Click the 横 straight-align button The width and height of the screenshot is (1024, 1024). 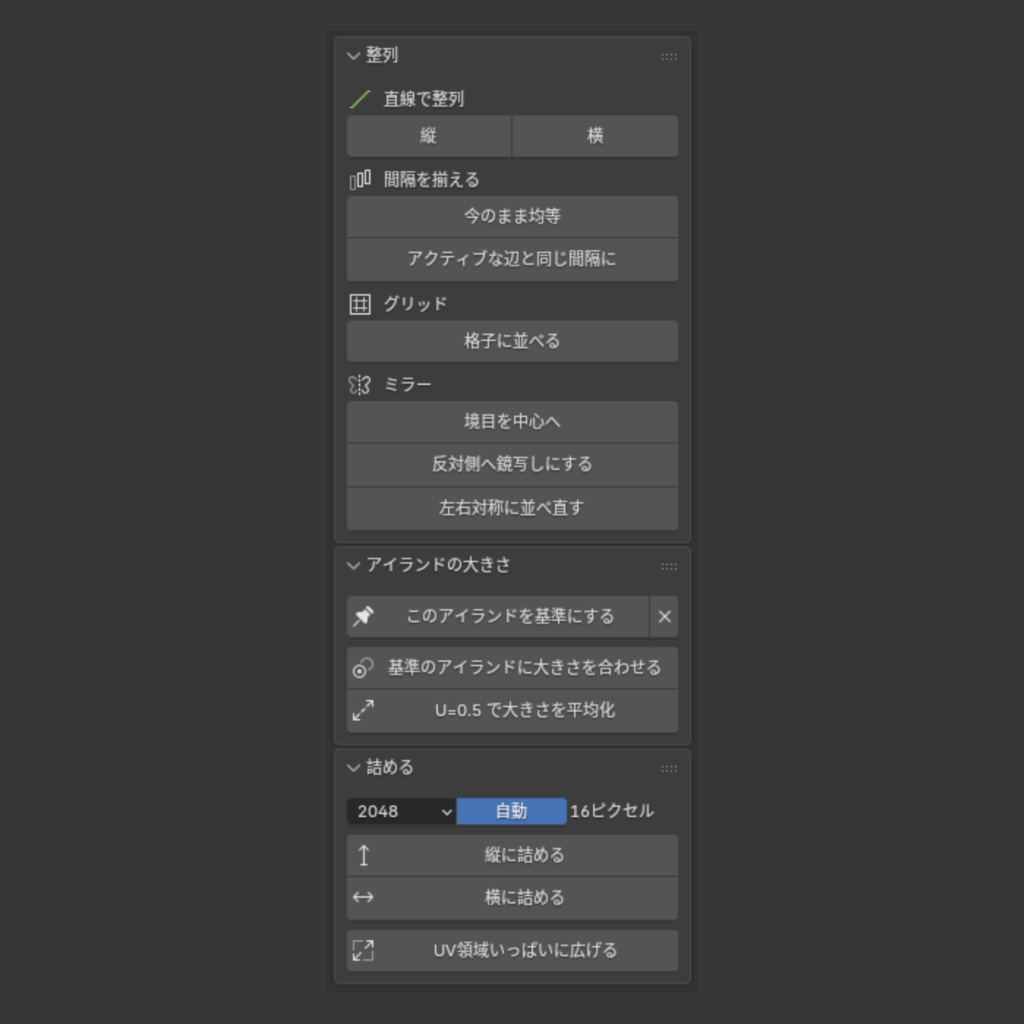(x=595, y=136)
